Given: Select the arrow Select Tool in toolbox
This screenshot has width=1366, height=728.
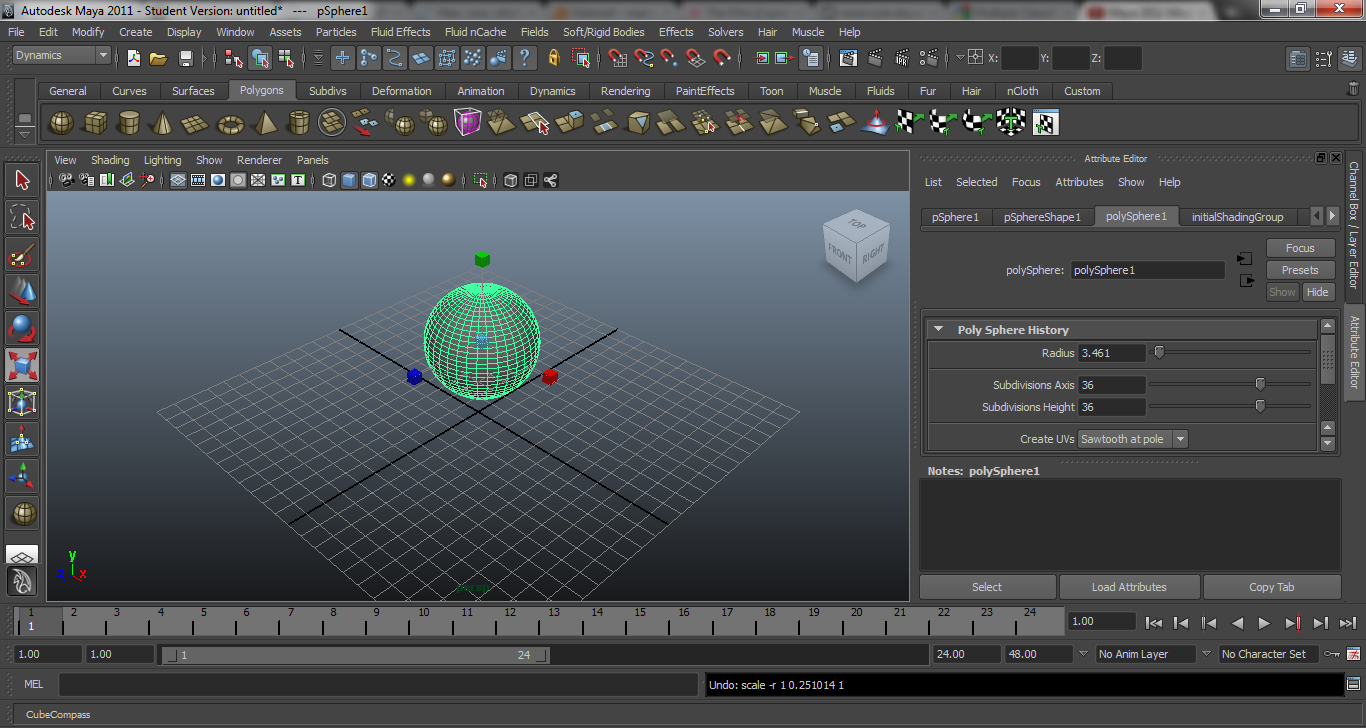Looking at the screenshot, I should (x=23, y=180).
